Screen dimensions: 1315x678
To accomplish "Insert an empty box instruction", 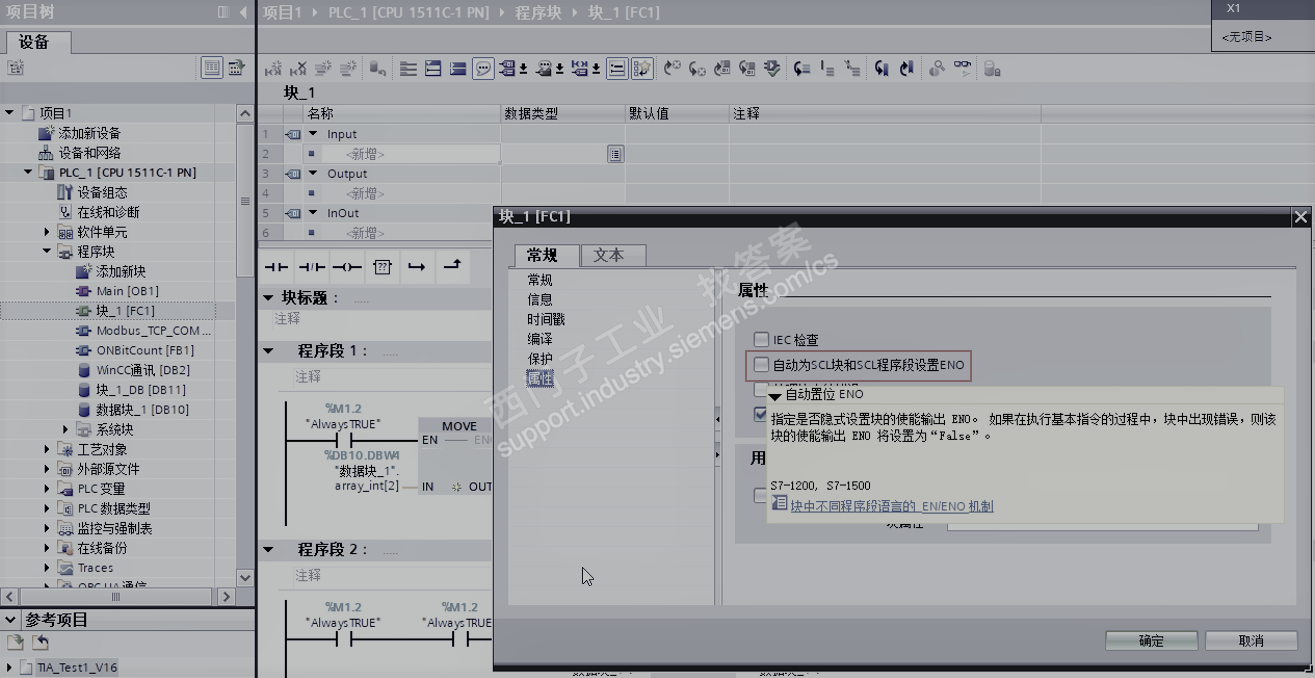I will click(x=382, y=267).
